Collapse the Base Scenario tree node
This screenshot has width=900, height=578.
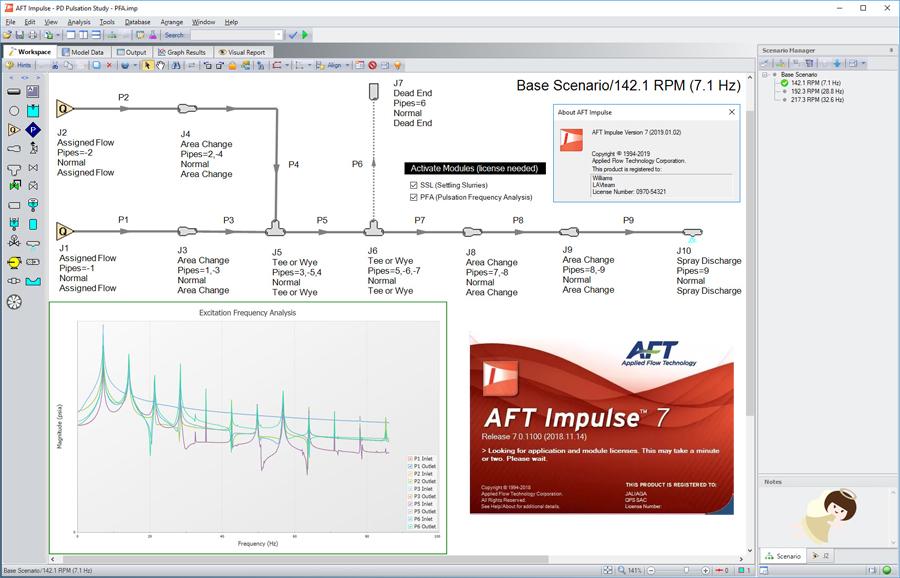pyautogui.click(x=765, y=75)
